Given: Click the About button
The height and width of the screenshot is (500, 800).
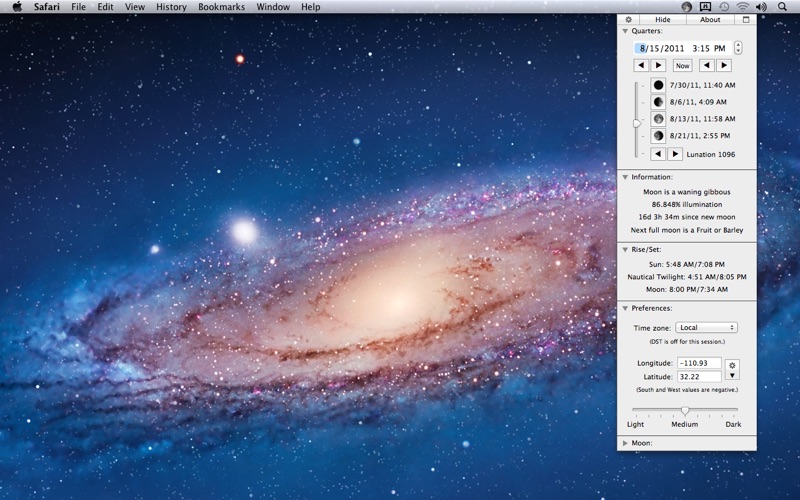Looking at the screenshot, I should pyautogui.click(x=710, y=19).
